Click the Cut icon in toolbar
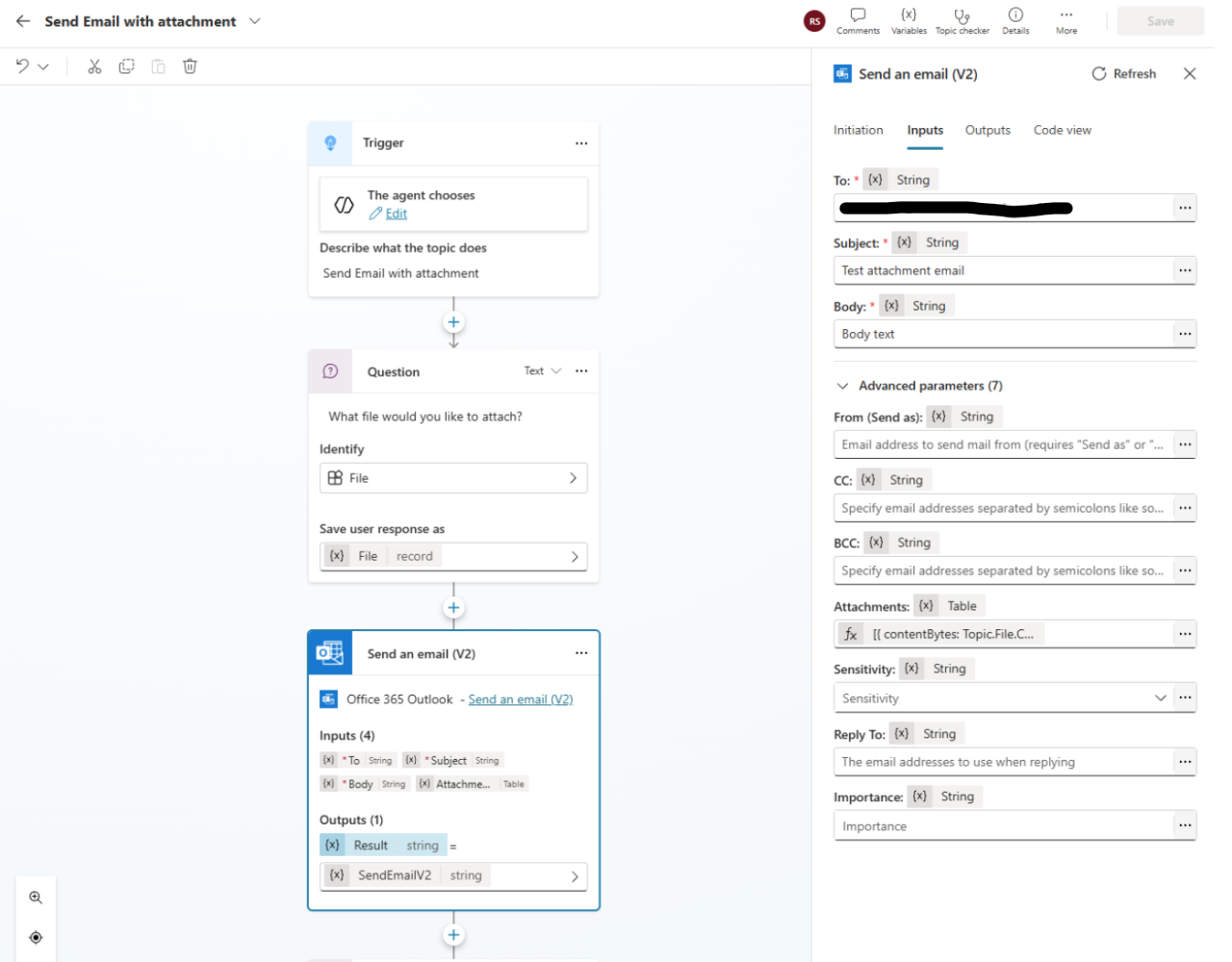The image size is (1232, 962). [94, 66]
